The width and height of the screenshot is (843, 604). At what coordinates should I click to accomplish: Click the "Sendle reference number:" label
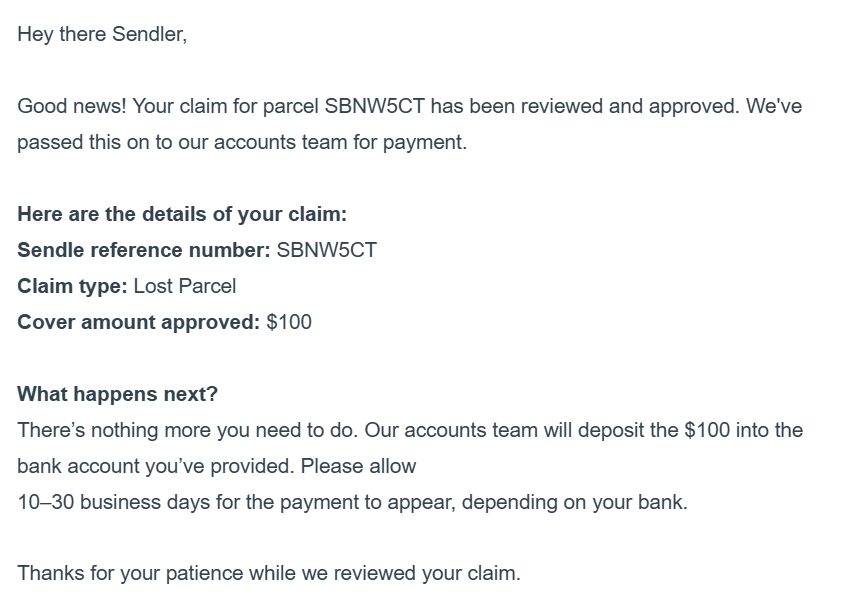coord(143,250)
